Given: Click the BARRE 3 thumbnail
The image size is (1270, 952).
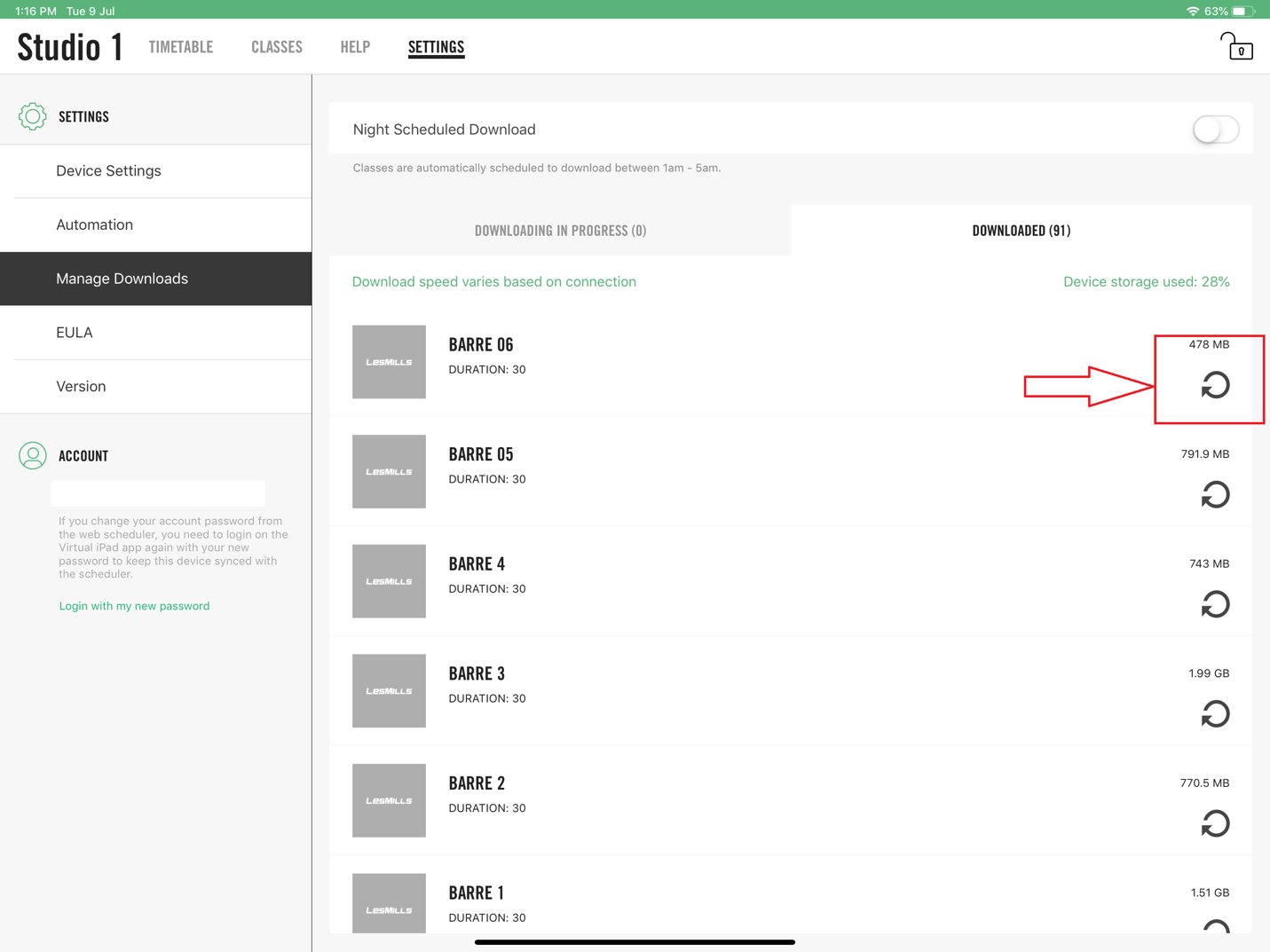Looking at the screenshot, I should point(389,691).
